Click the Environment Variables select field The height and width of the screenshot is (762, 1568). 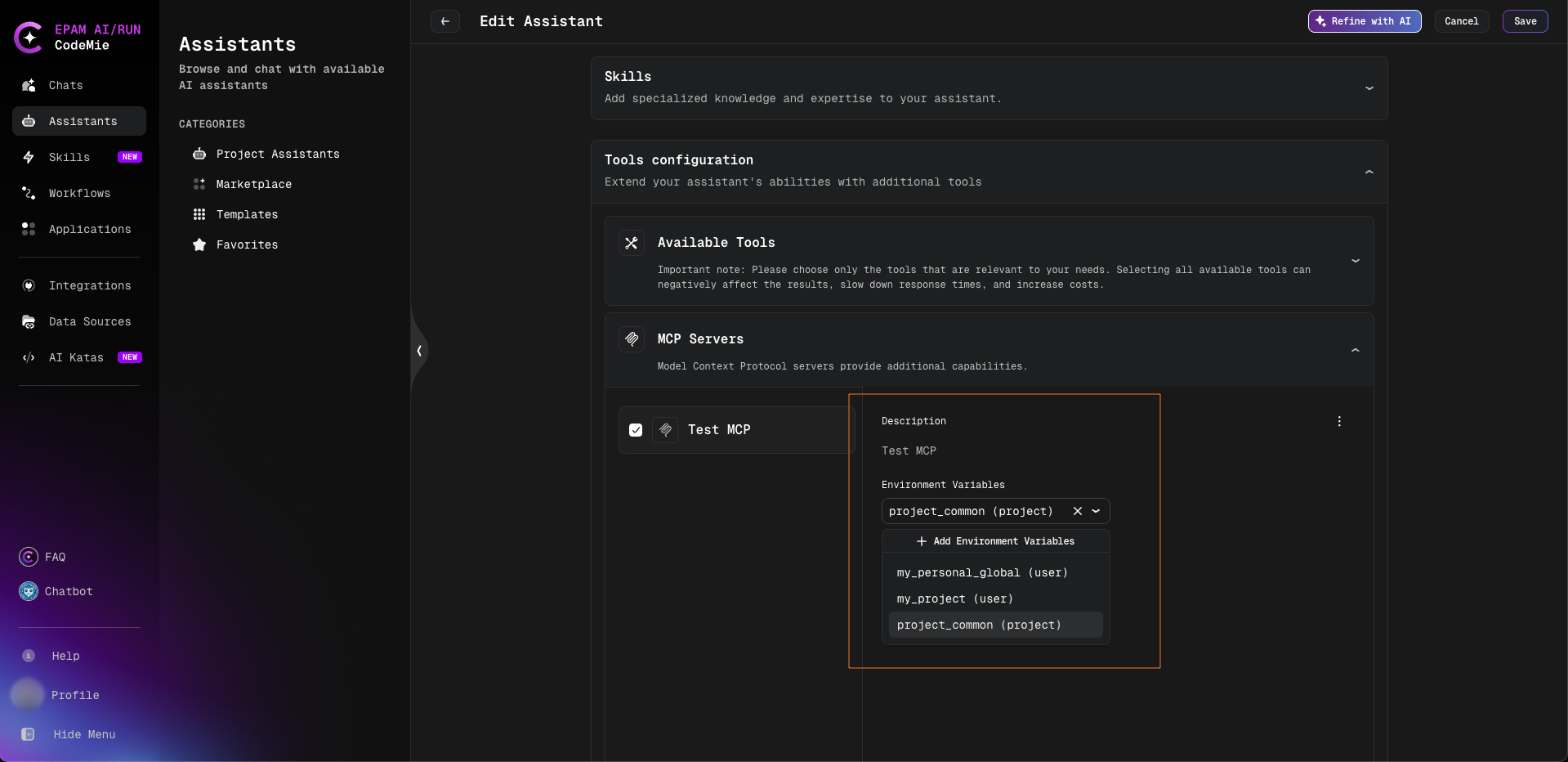[995, 511]
